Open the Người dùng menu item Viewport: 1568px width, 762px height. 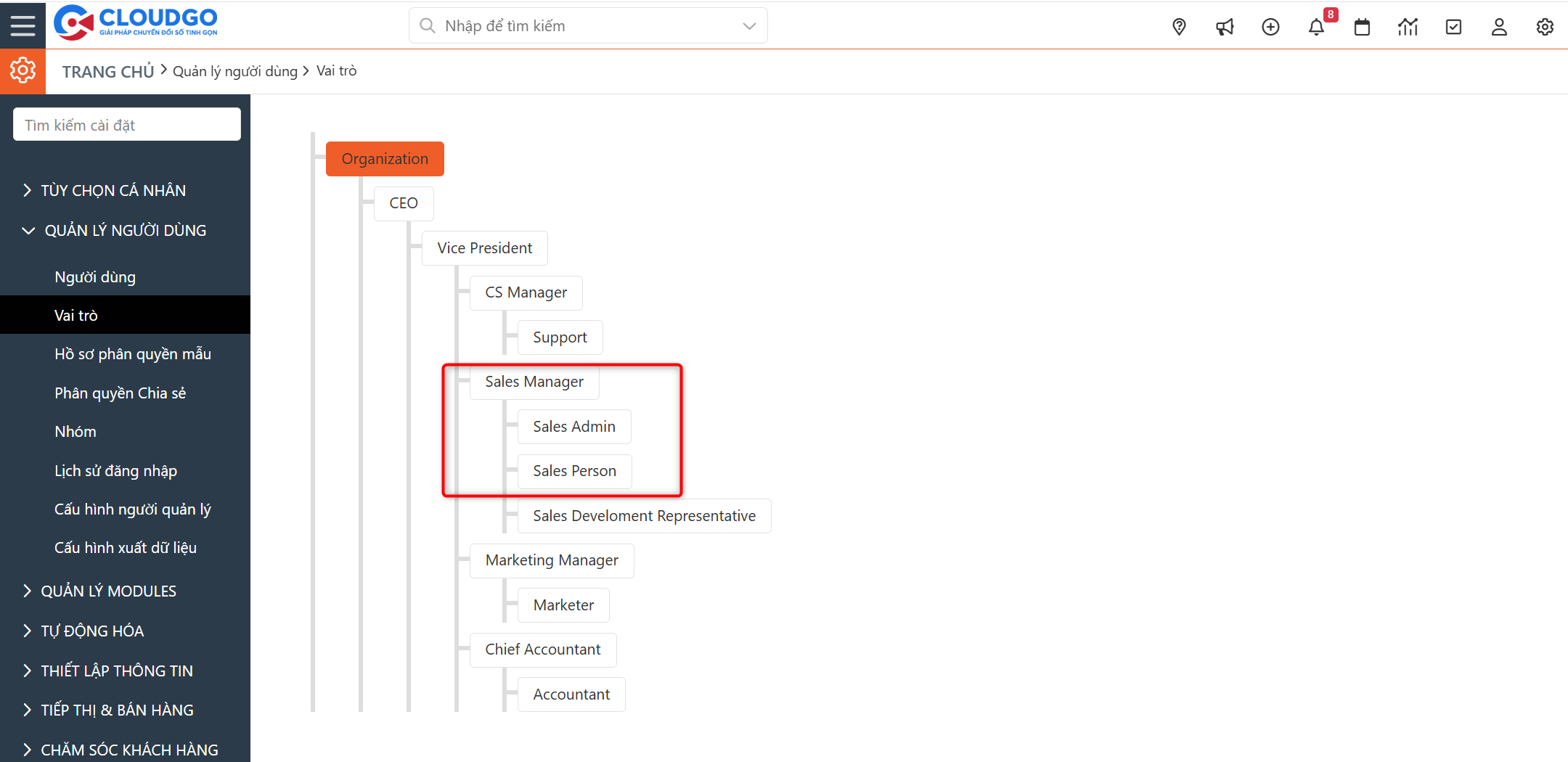click(x=94, y=276)
